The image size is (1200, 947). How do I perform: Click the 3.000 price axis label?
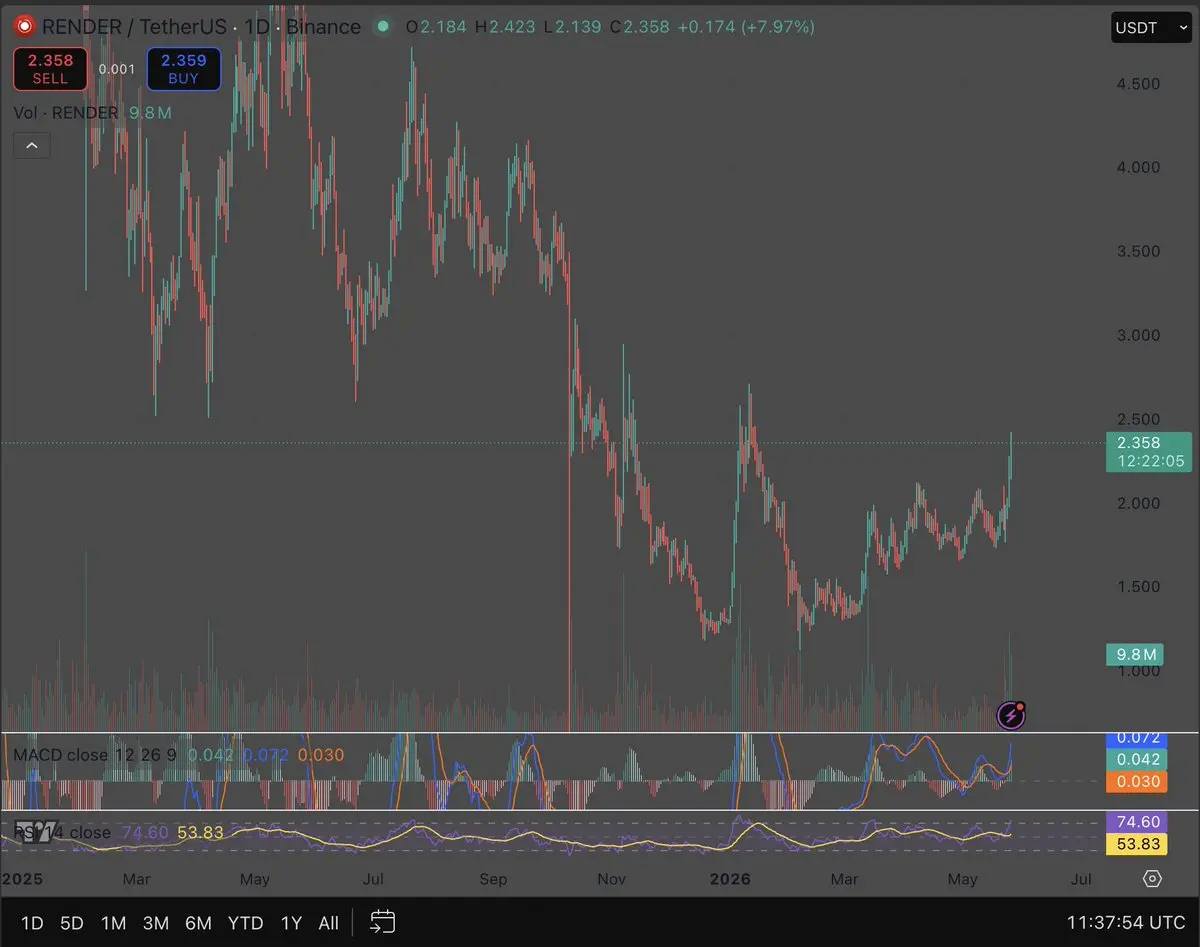[1138, 335]
